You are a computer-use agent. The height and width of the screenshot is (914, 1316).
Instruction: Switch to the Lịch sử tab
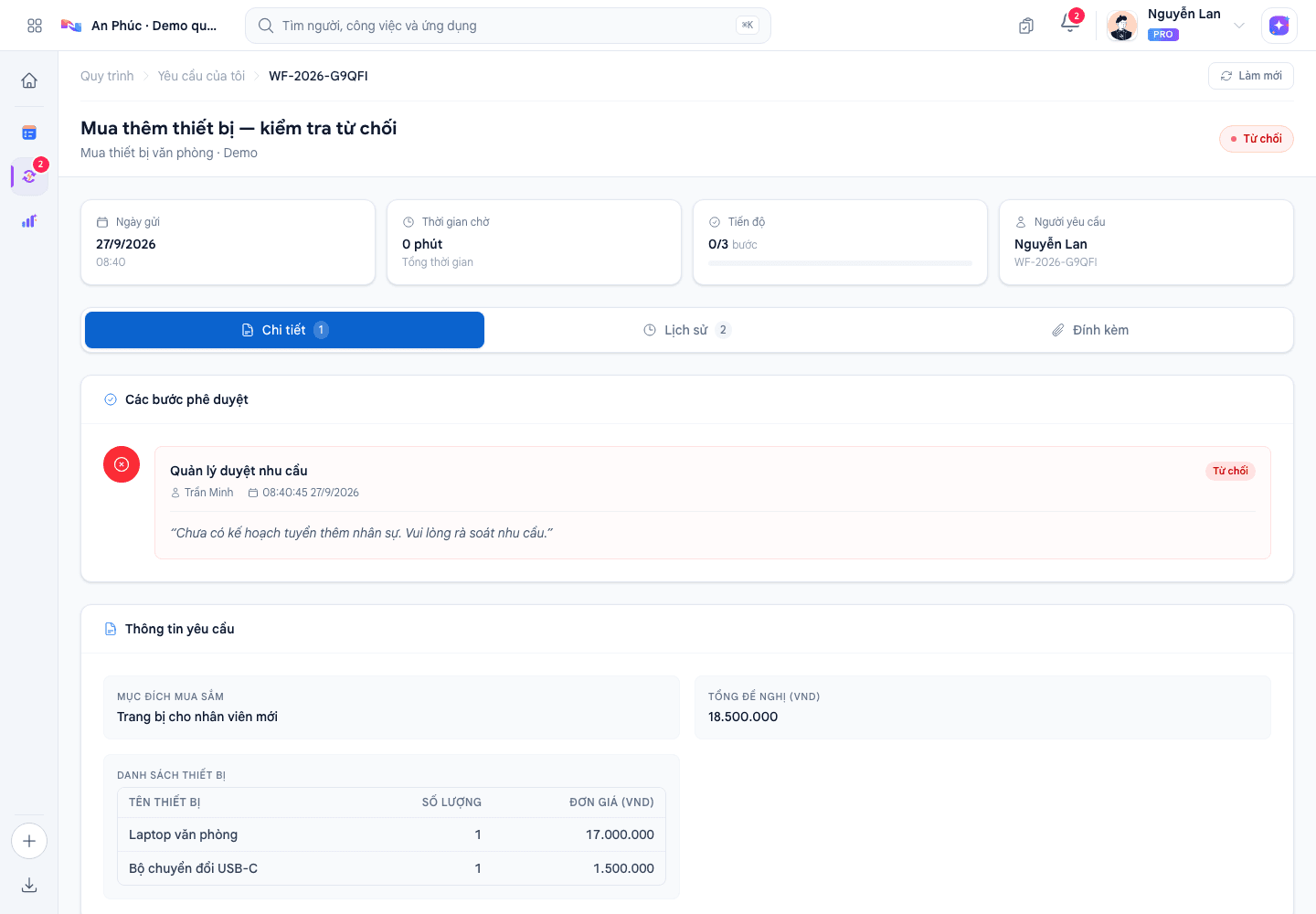687,330
